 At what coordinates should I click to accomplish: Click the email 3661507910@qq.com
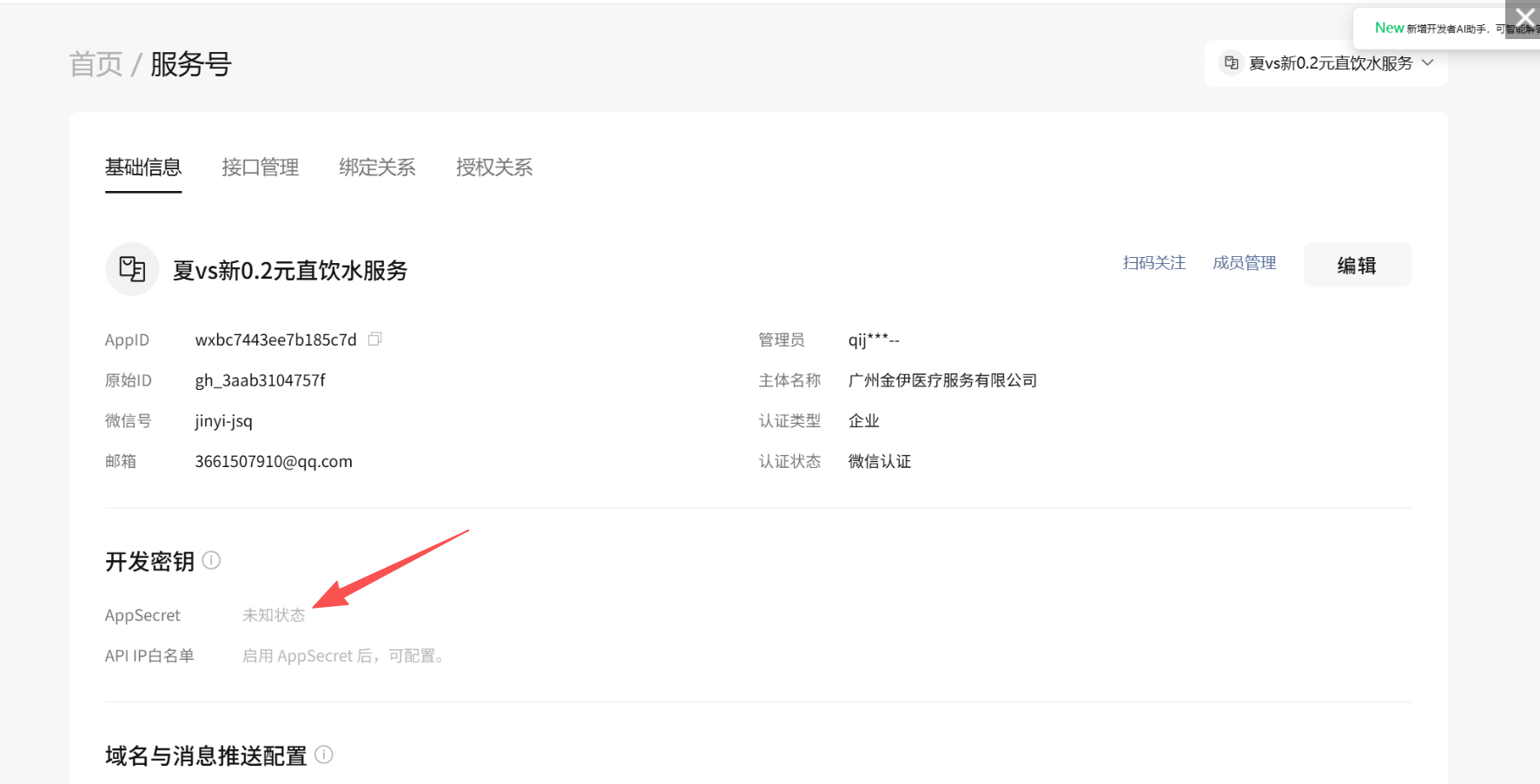point(274,461)
